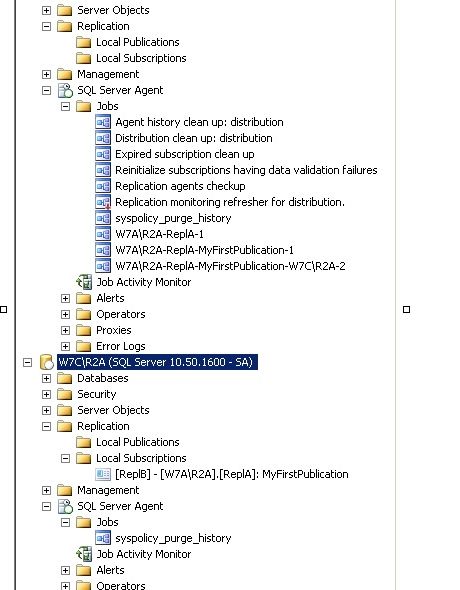Expand the Error Logs folder
The image size is (460, 590).
click(x=65, y=346)
